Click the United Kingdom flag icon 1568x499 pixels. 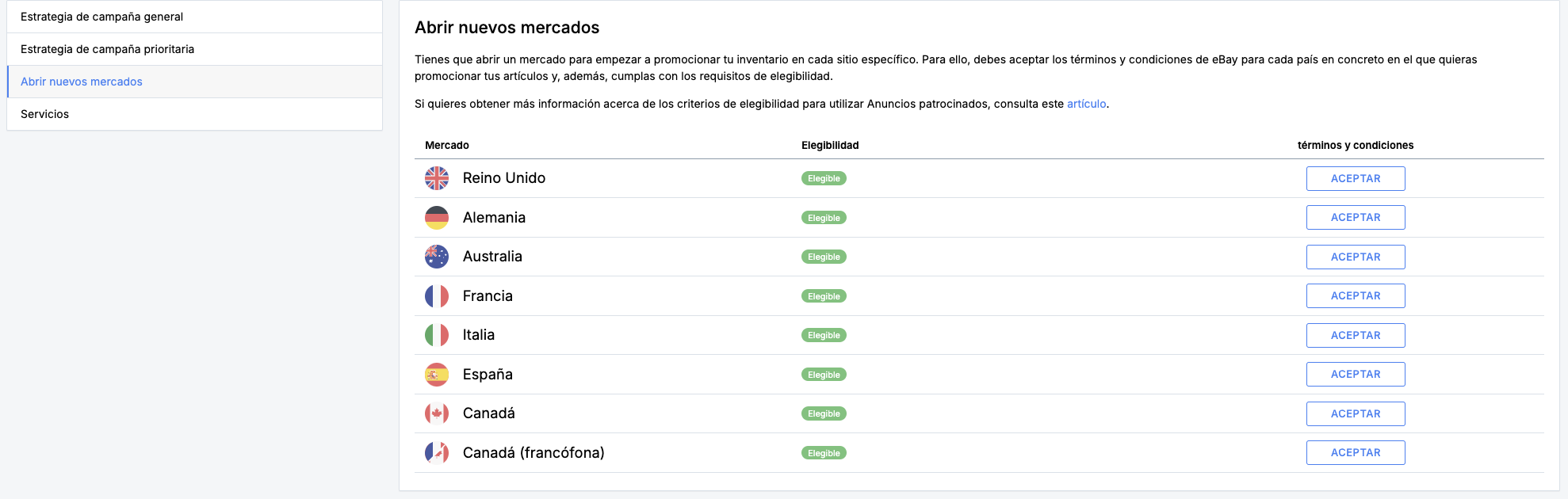point(437,178)
